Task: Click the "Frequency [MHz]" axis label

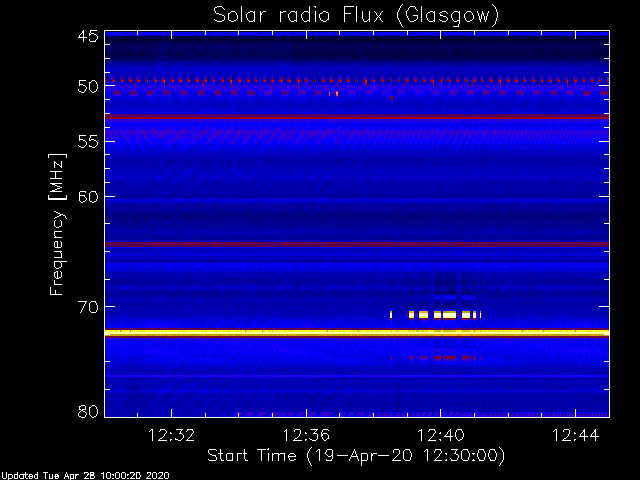Action: click(57, 224)
